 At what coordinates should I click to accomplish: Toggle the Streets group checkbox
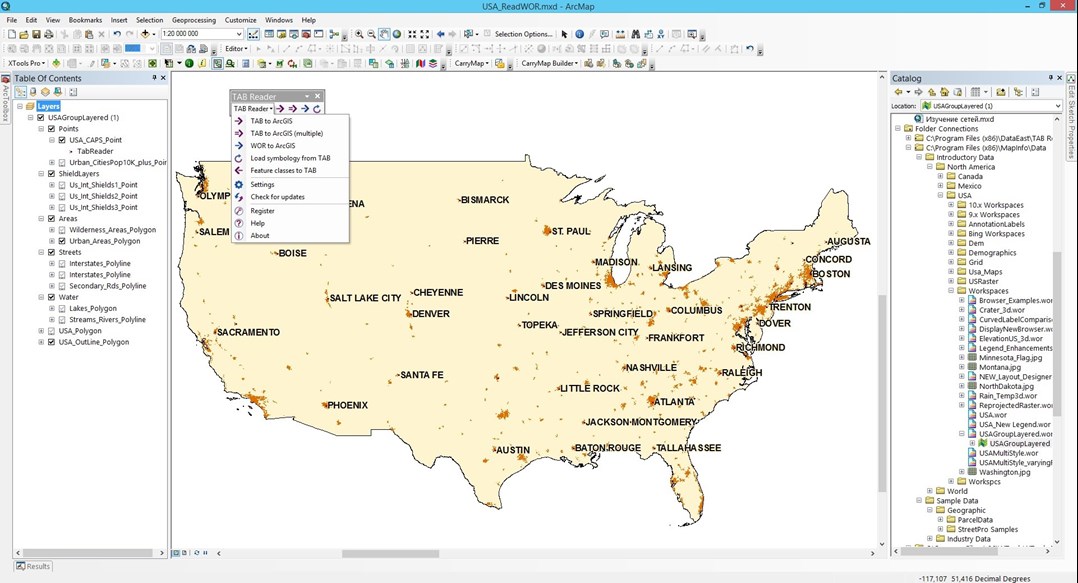(52, 252)
